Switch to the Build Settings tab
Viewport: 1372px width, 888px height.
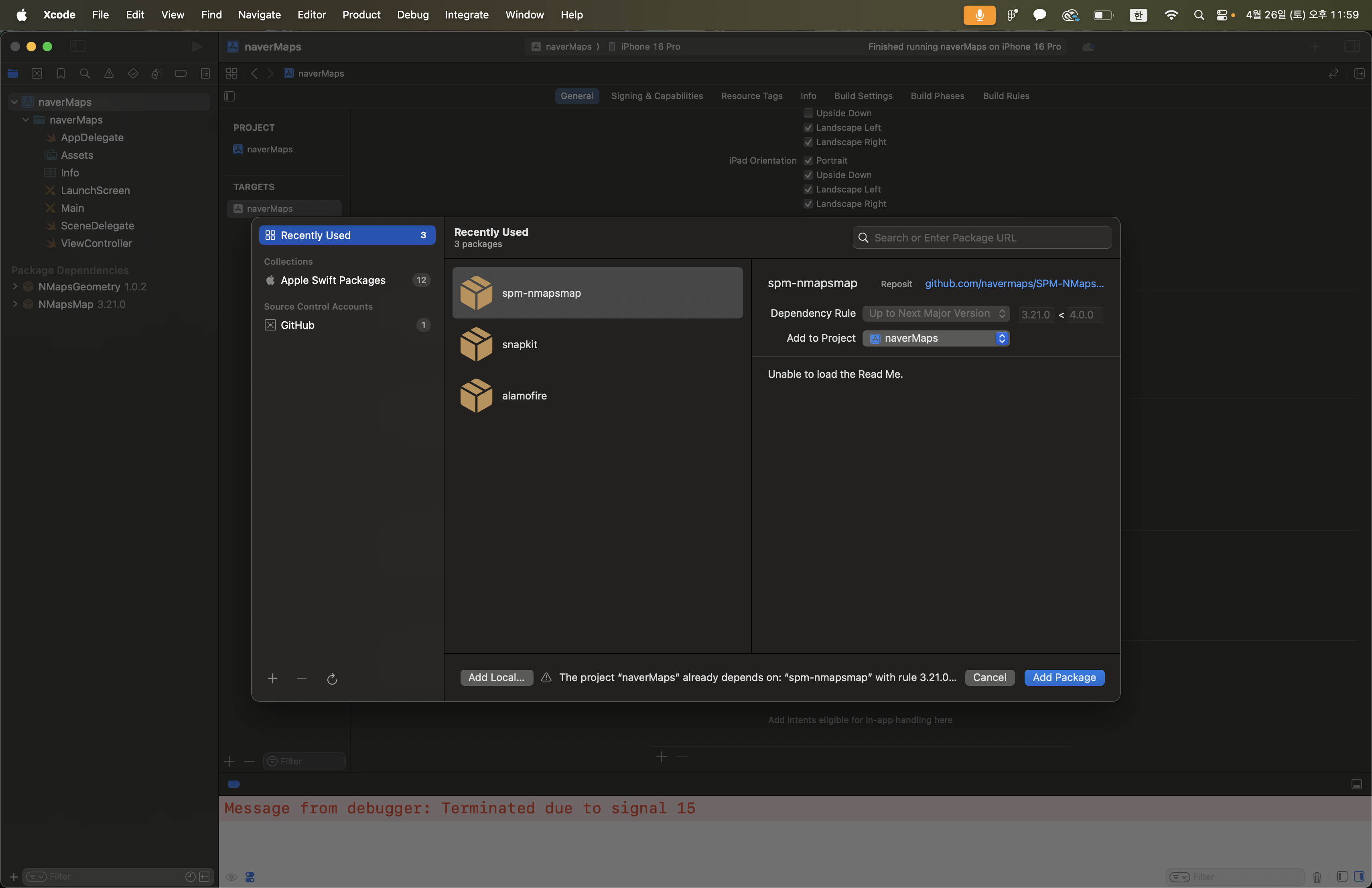coord(863,95)
